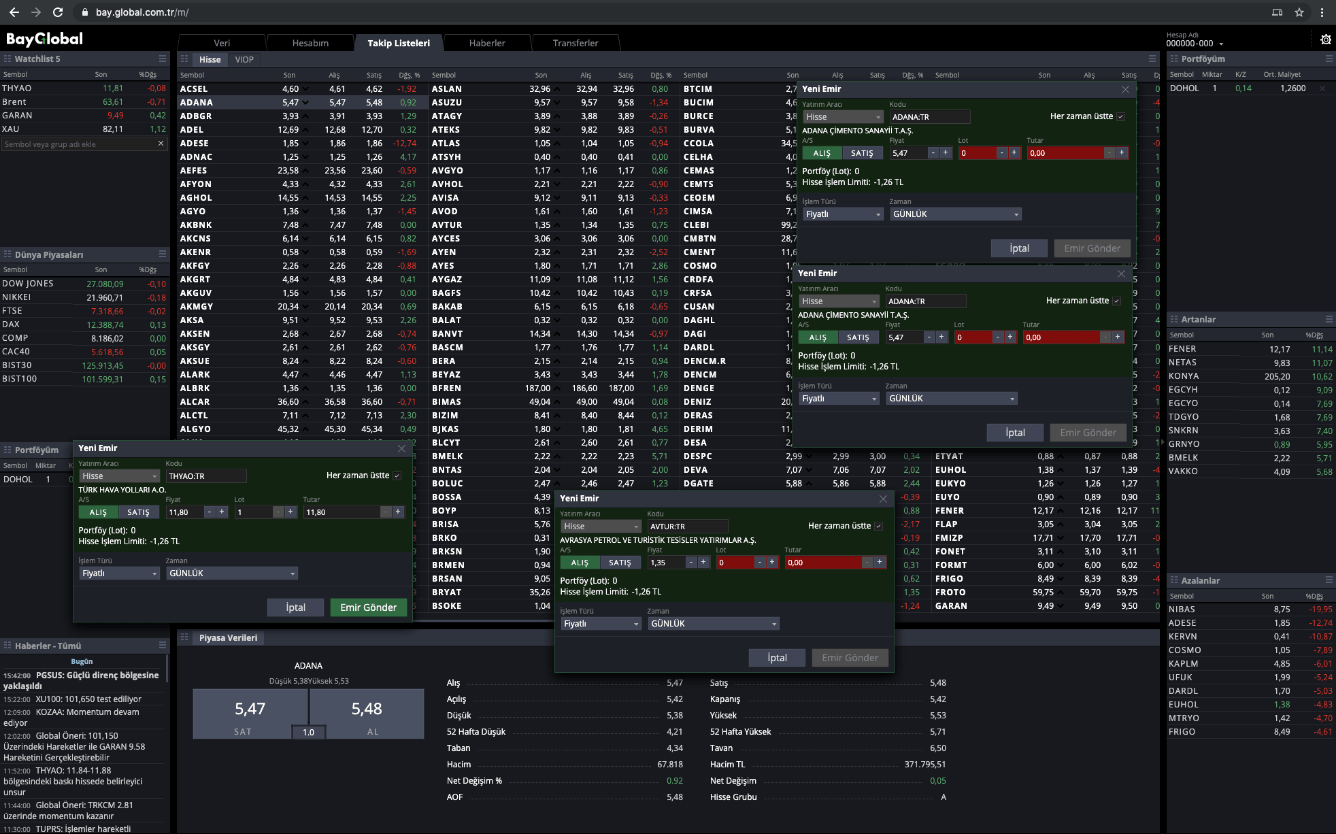Select SATIŞ in the lower ADANA order dialog
This screenshot has width=1336, height=834.
pyautogui.click(x=858, y=337)
